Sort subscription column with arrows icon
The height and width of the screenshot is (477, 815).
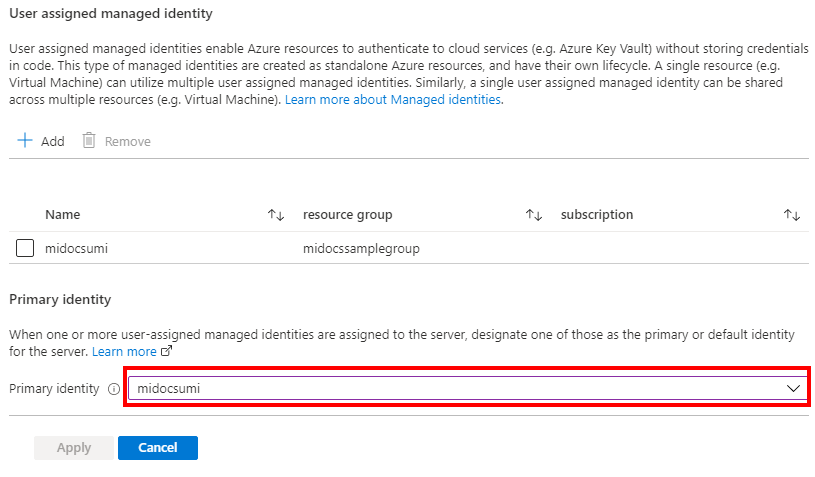coord(792,215)
